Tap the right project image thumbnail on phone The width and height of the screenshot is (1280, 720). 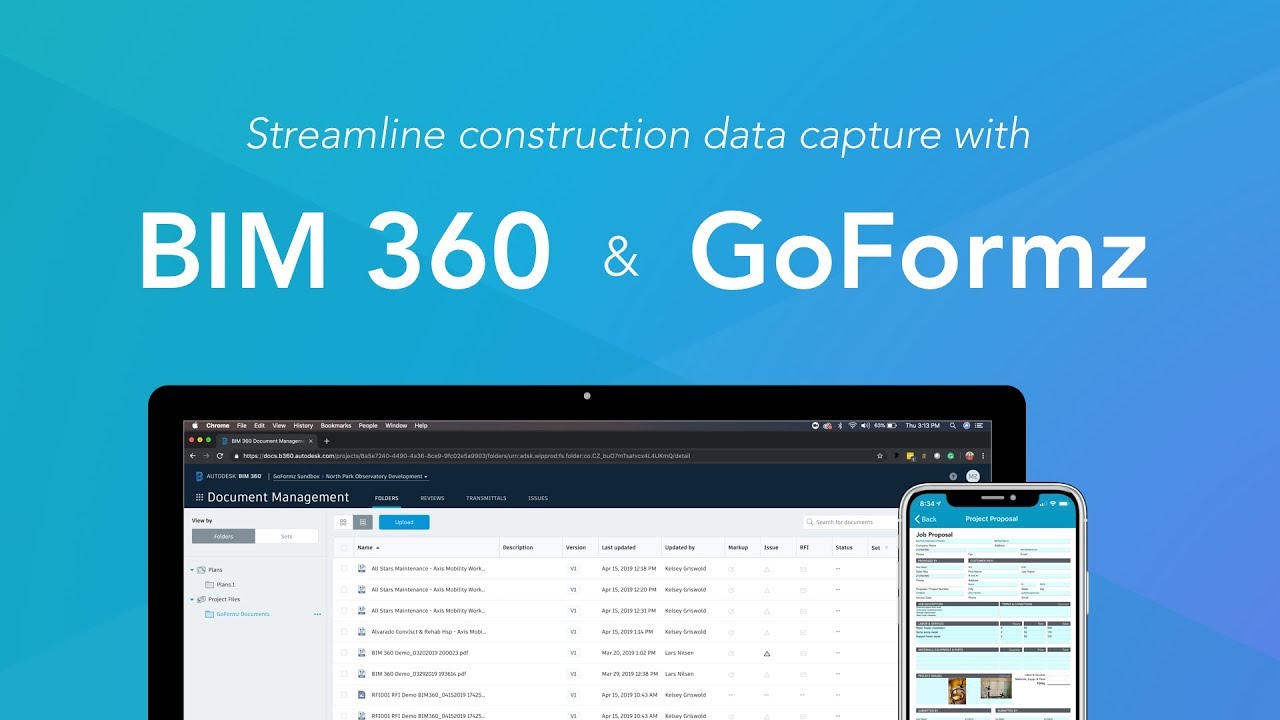click(996, 690)
